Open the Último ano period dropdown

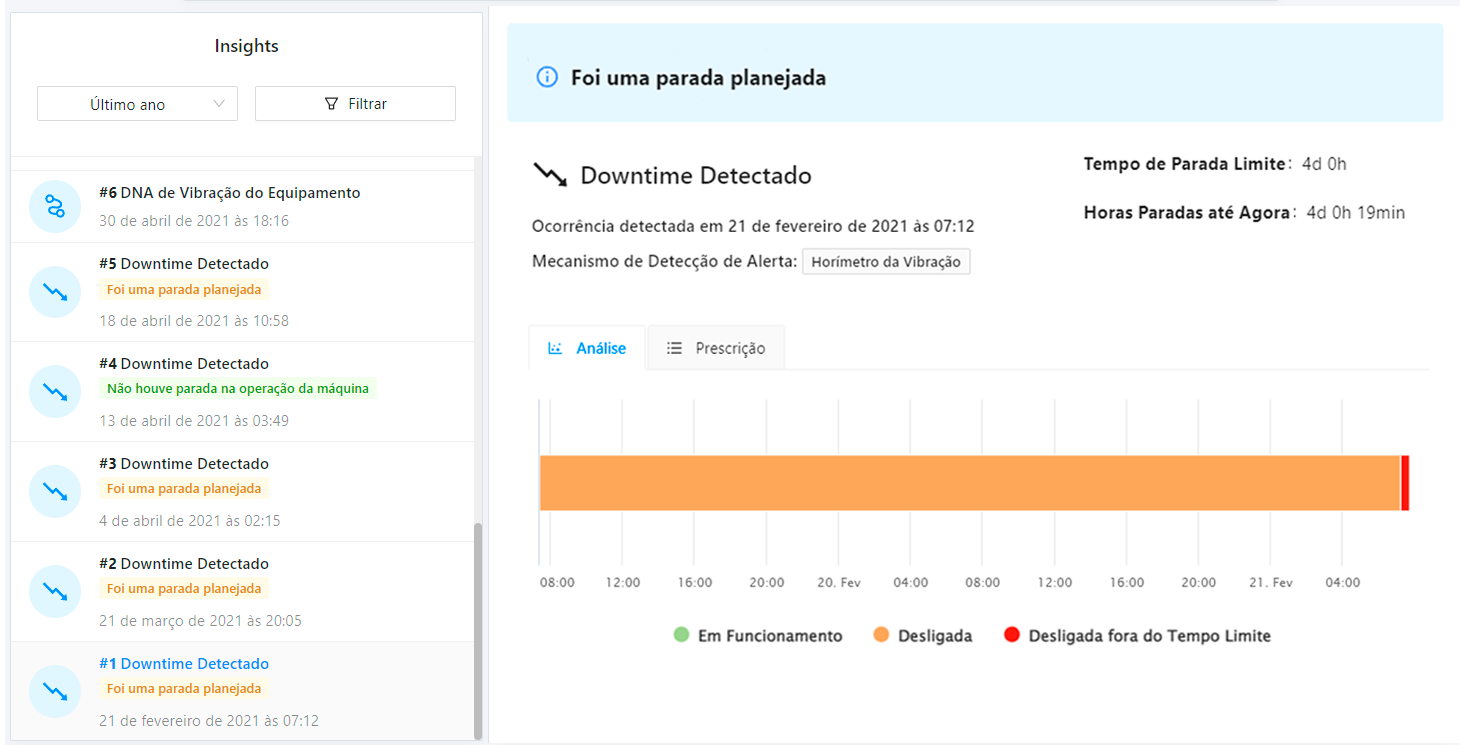pyautogui.click(x=137, y=104)
